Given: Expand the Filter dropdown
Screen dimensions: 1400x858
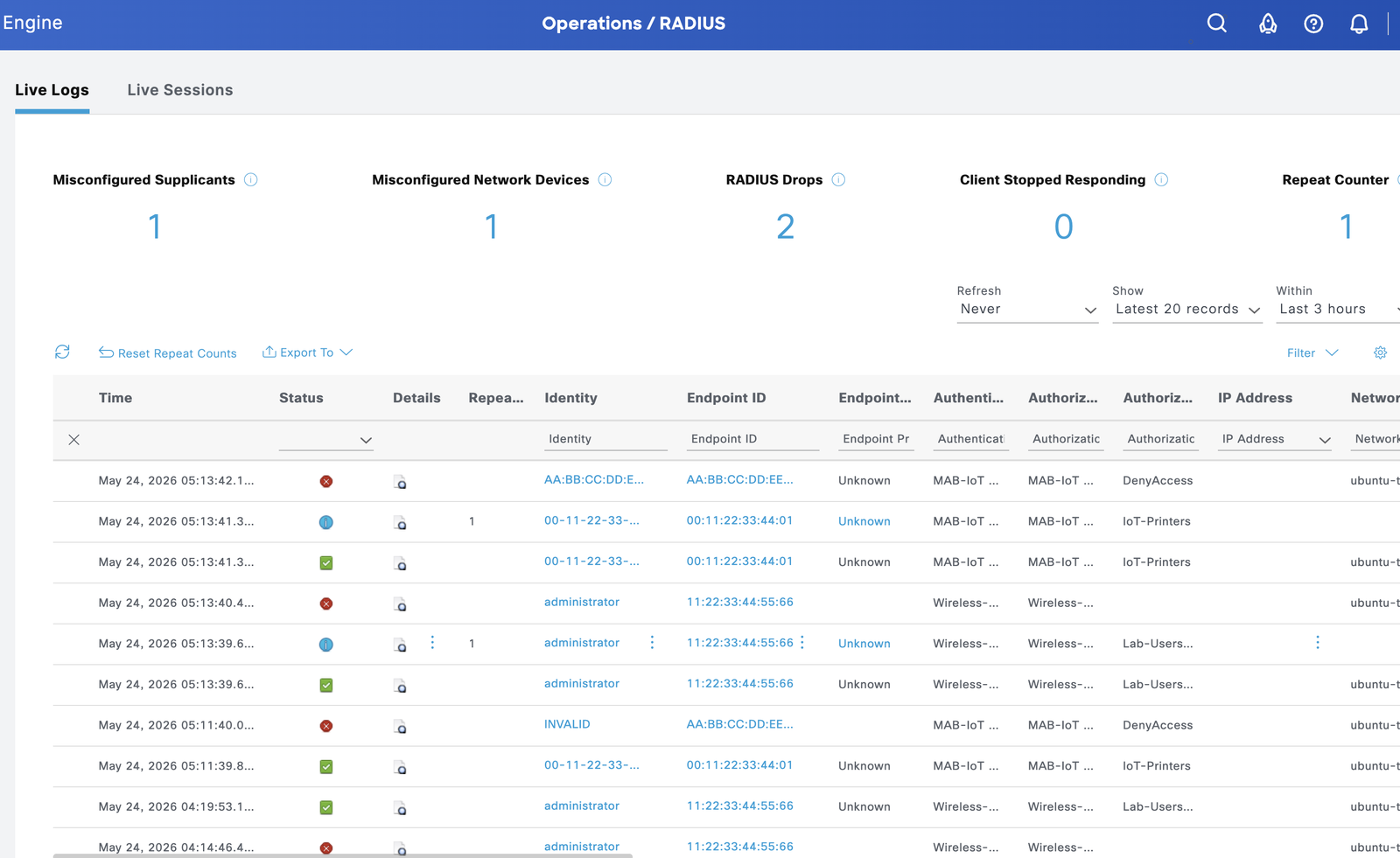Looking at the screenshot, I should [x=1312, y=352].
